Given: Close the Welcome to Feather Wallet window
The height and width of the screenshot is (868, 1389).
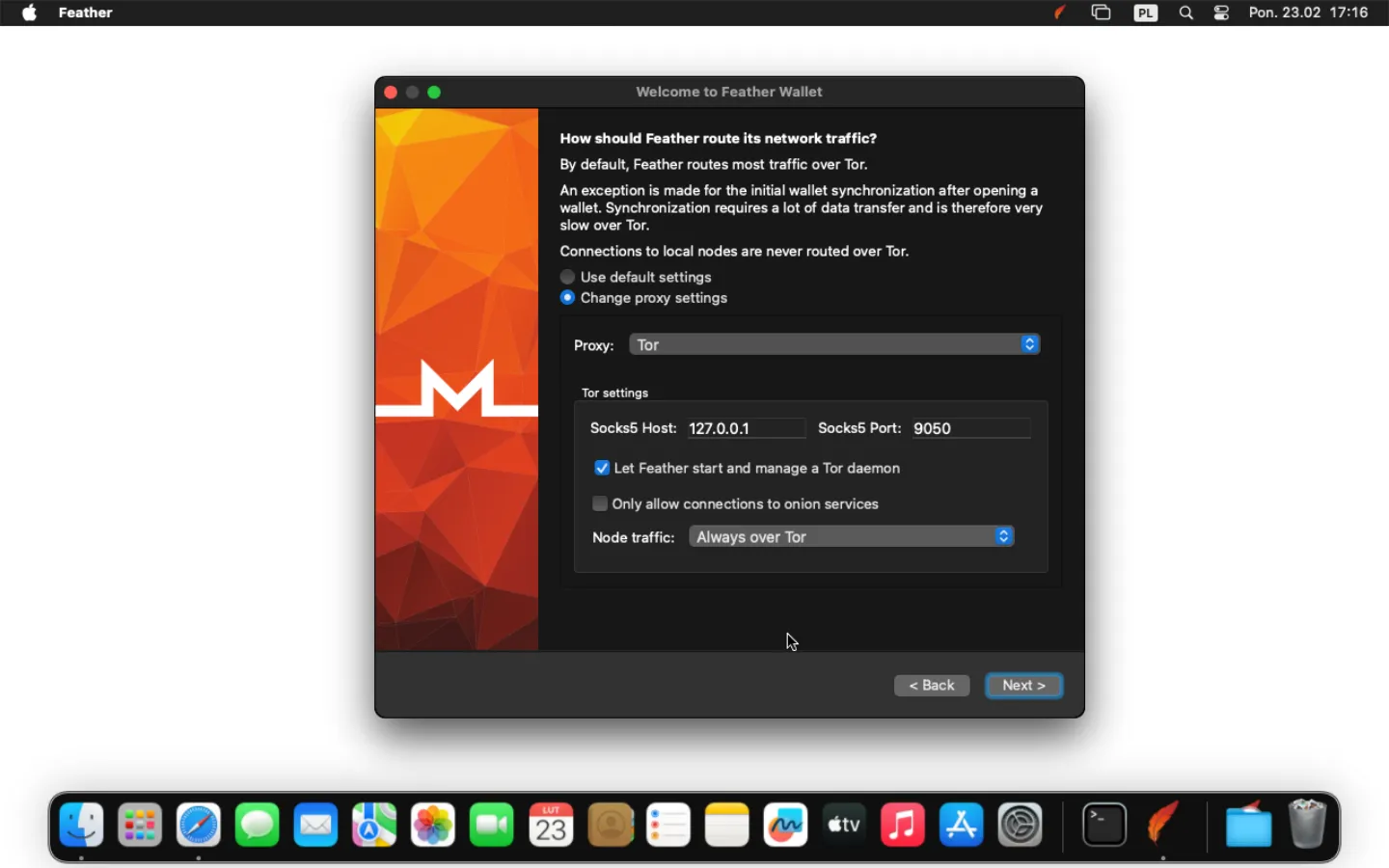Looking at the screenshot, I should pyautogui.click(x=391, y=93).
